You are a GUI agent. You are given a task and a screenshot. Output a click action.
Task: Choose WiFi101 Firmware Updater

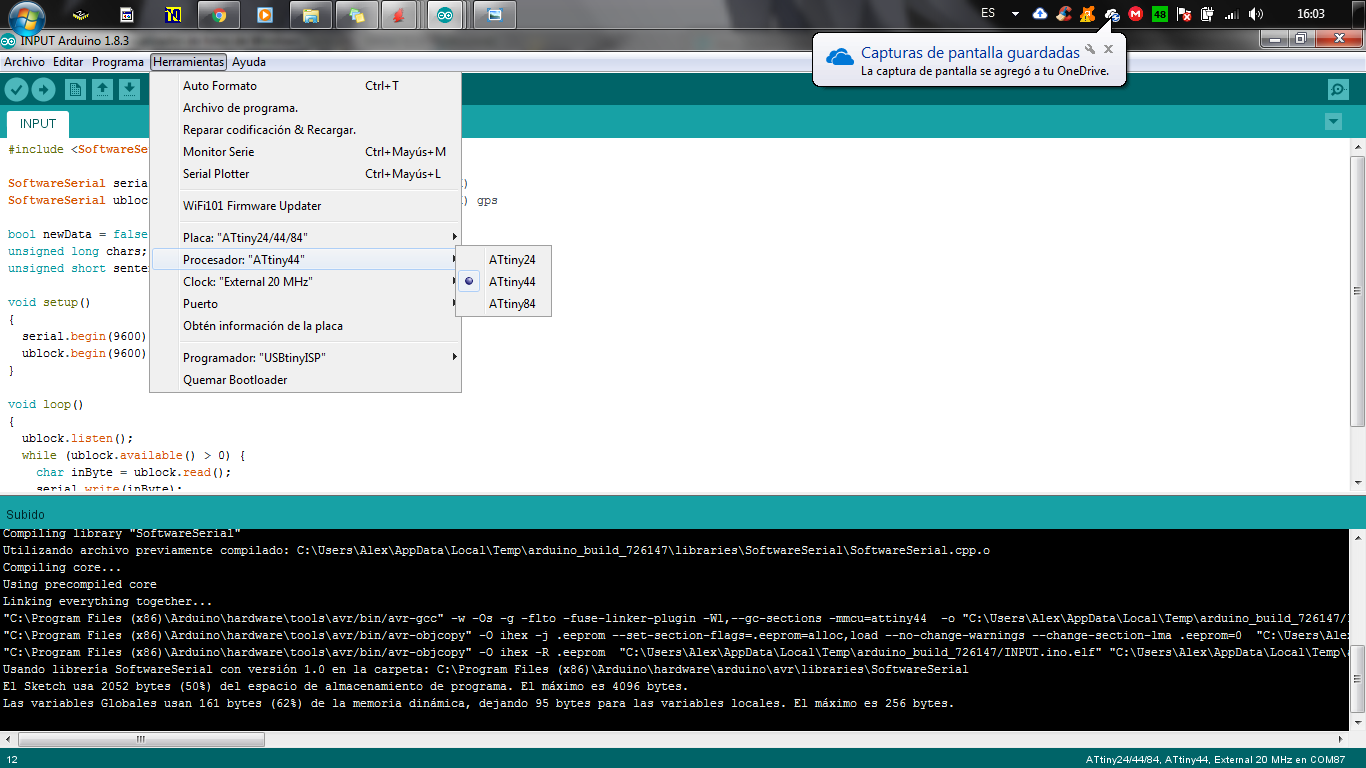tap(305, 206)
